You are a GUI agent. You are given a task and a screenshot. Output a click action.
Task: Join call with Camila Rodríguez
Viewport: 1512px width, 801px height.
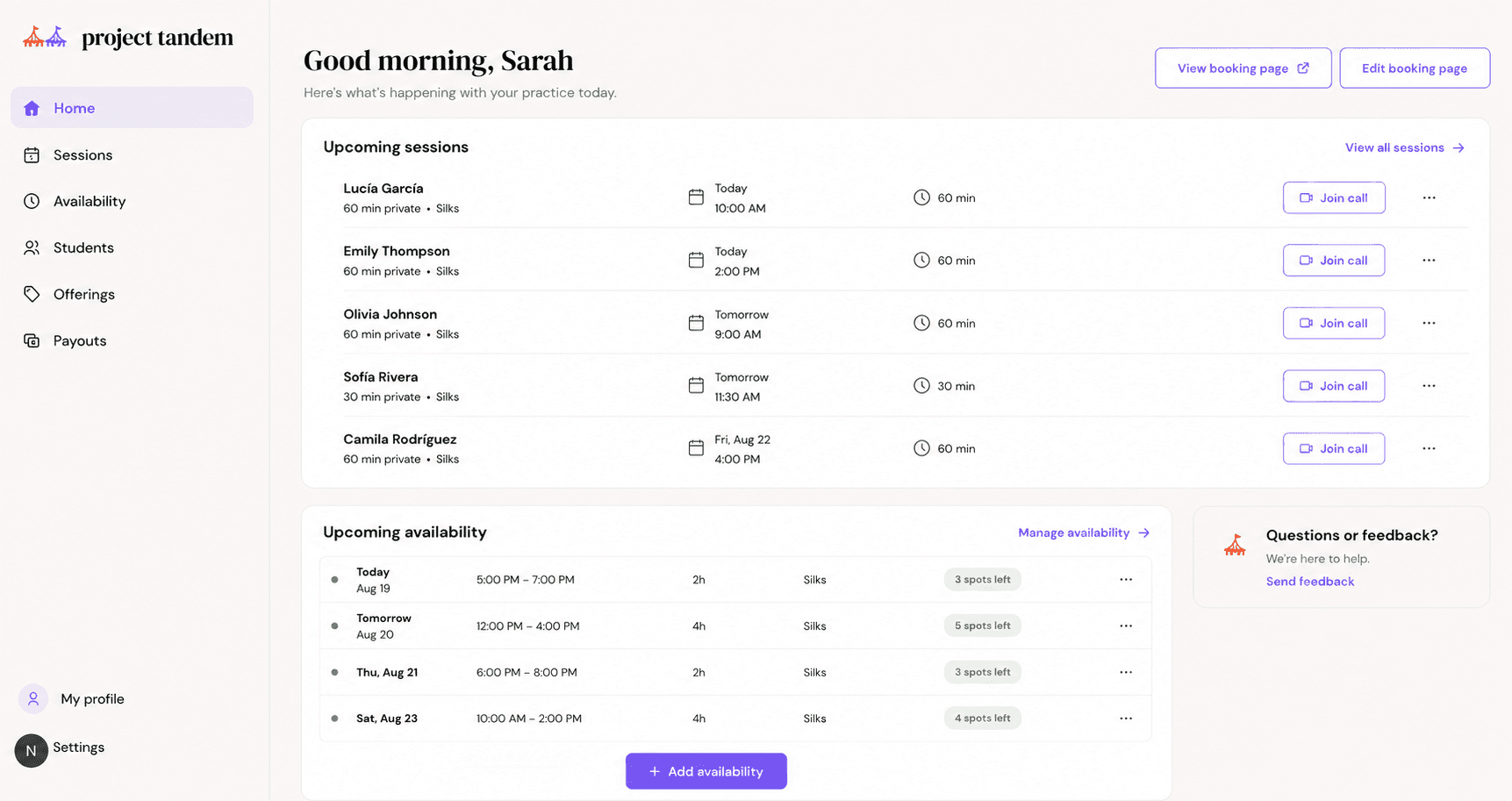pyautogui.click(x=1334, y=448)
